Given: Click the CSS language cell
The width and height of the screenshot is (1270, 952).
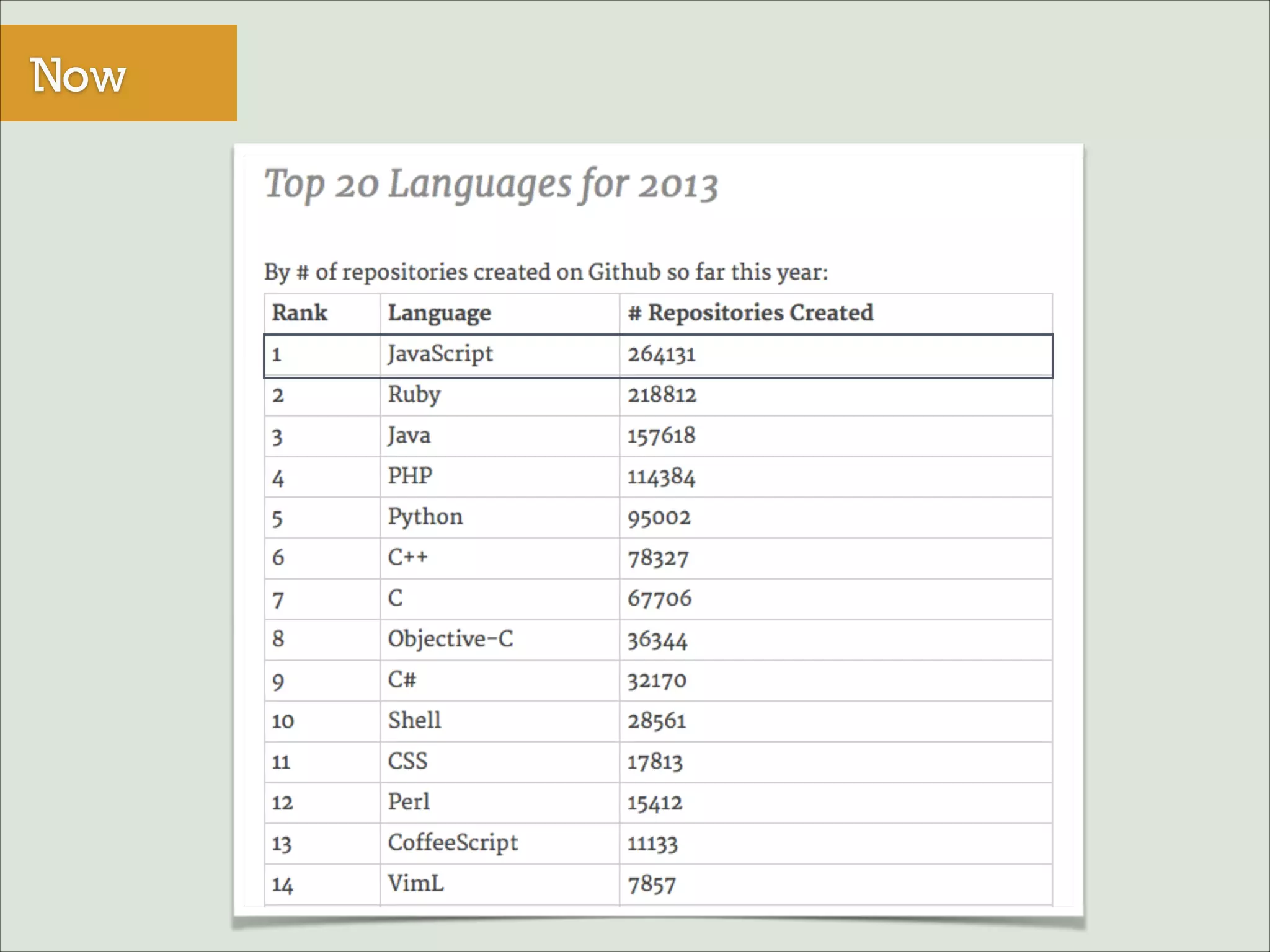Looking at the screenshot, I should coord(407,761).
